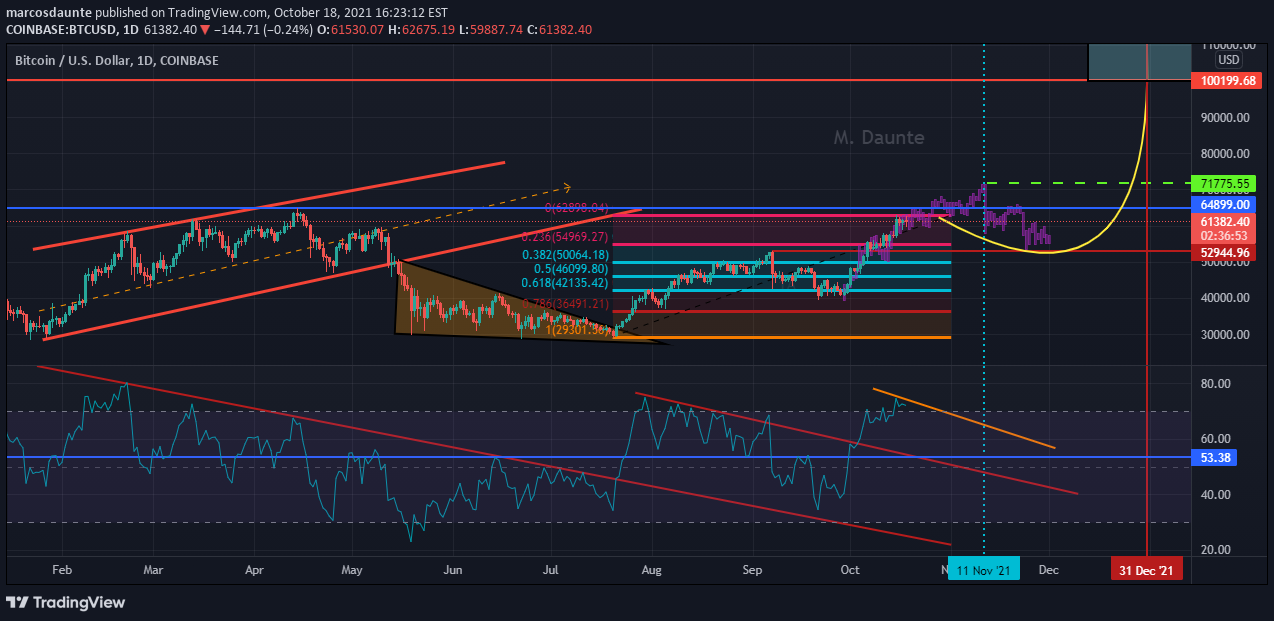Image resolution: width=1274 pixels, height=621 pixels.
Task: Click the USD currency label on price axis
Action: [x=1229, y=60]
